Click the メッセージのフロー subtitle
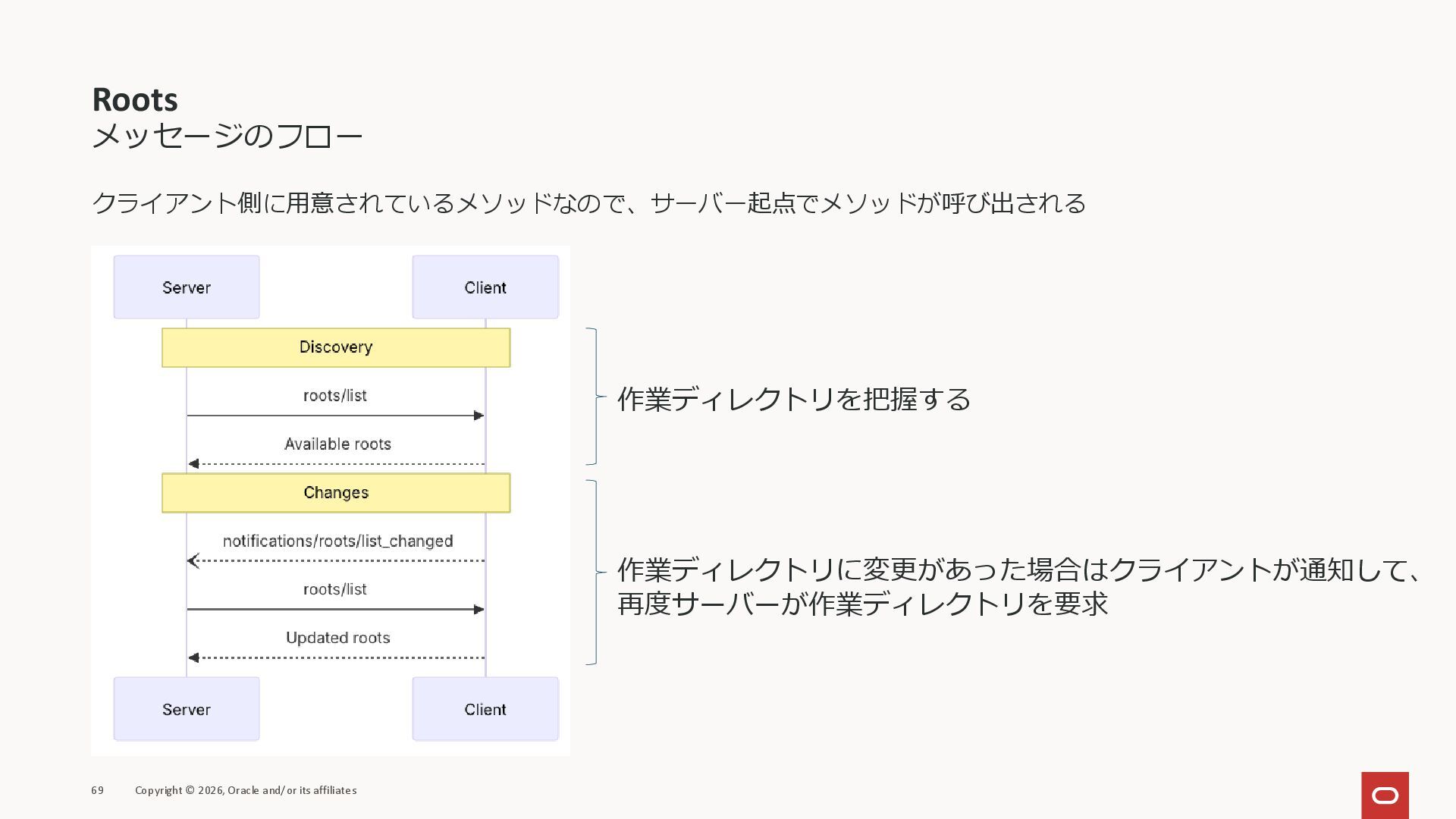Viewport: 1456px width, 819px height. point(227,136)
